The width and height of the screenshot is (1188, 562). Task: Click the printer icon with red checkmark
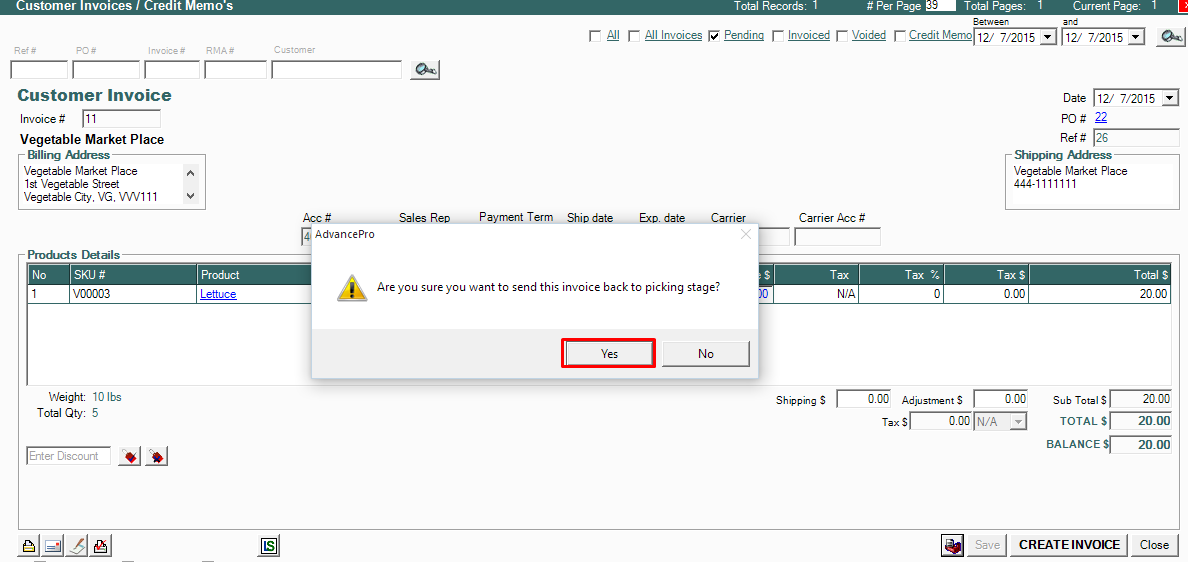click(101, 546)
